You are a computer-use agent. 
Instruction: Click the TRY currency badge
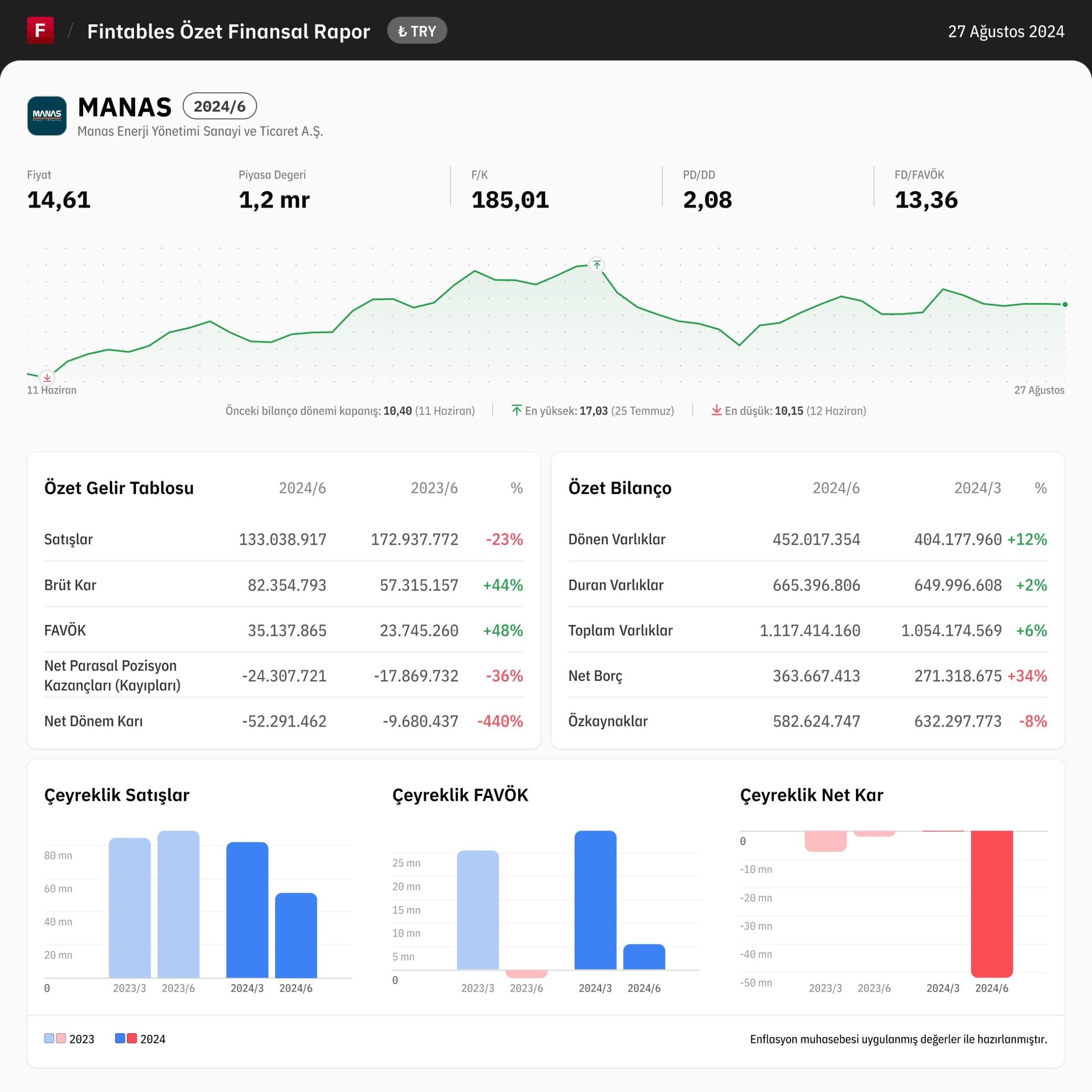pos(417,31)
